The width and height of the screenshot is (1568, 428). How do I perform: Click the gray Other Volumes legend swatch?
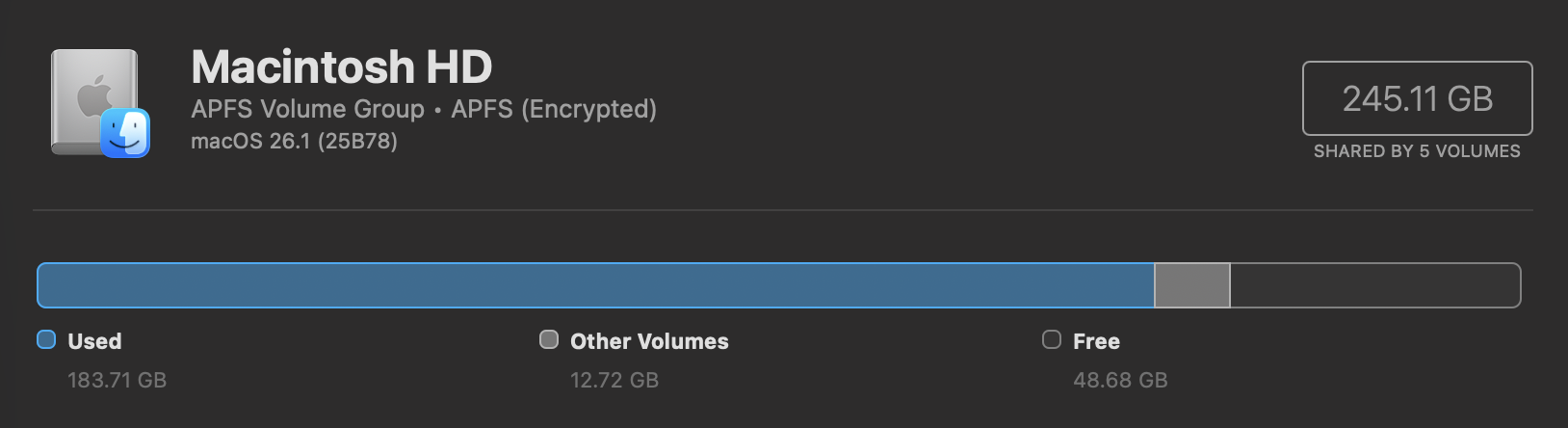pos(549,339)
